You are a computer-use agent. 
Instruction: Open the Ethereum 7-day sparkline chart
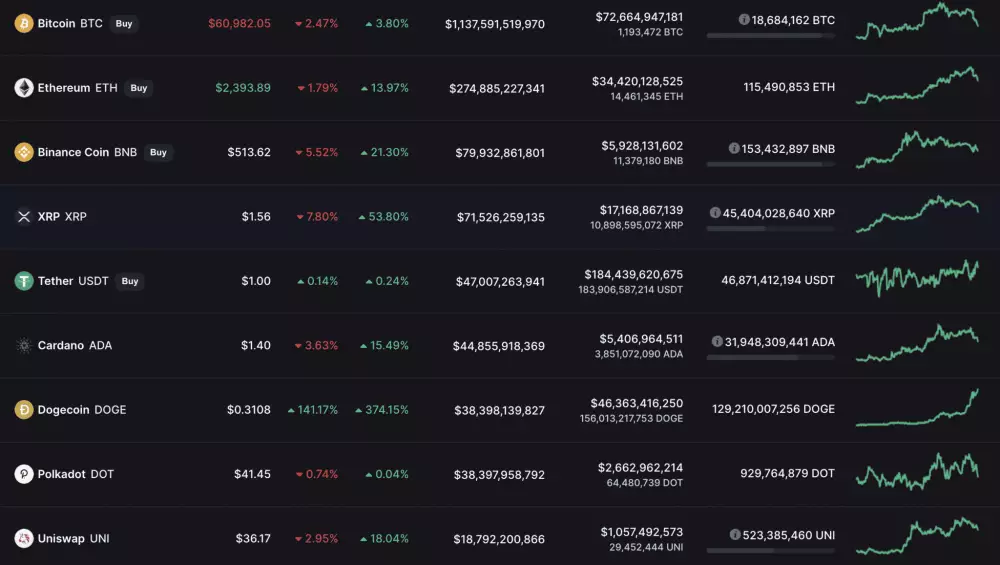pyautogui.click(x=917, y=86)
